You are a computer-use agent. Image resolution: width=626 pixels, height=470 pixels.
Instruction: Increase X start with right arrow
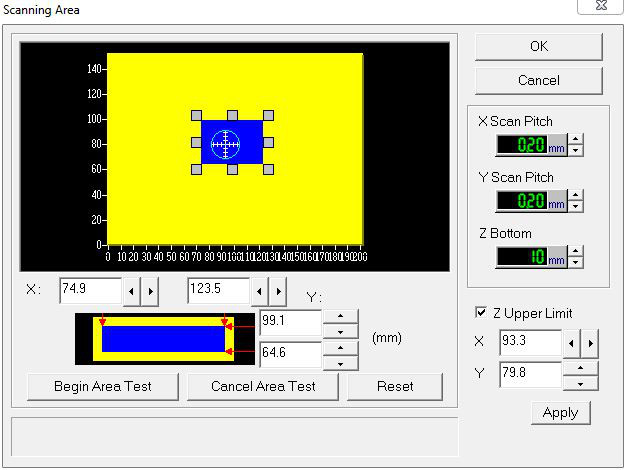pos(150,292)
